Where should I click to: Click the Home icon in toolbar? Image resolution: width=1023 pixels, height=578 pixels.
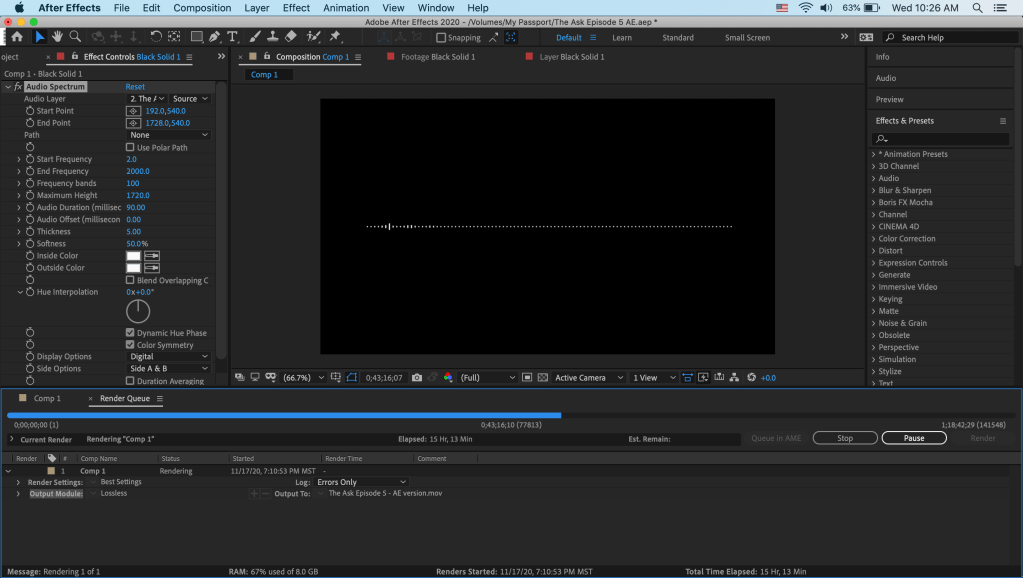click(16, 37)
